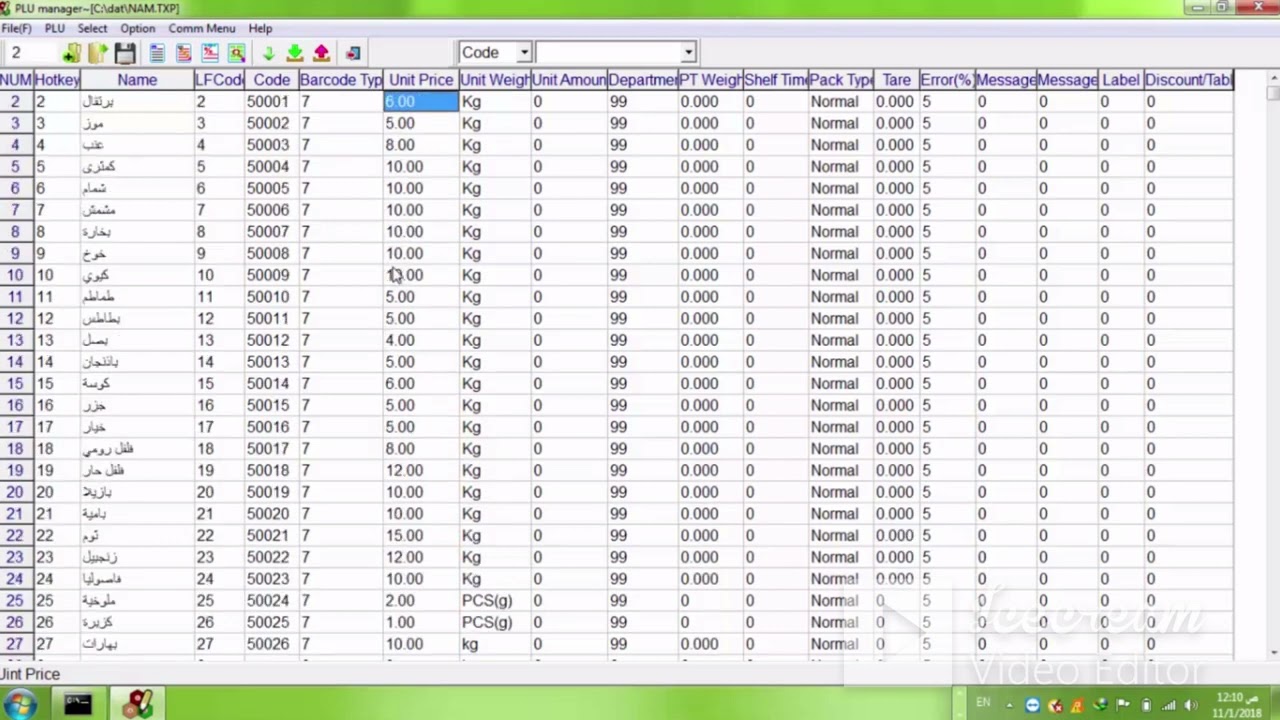Click the Unit Price column header
The height and width of the screenshot is (720, 1280).
click(421, 80)
